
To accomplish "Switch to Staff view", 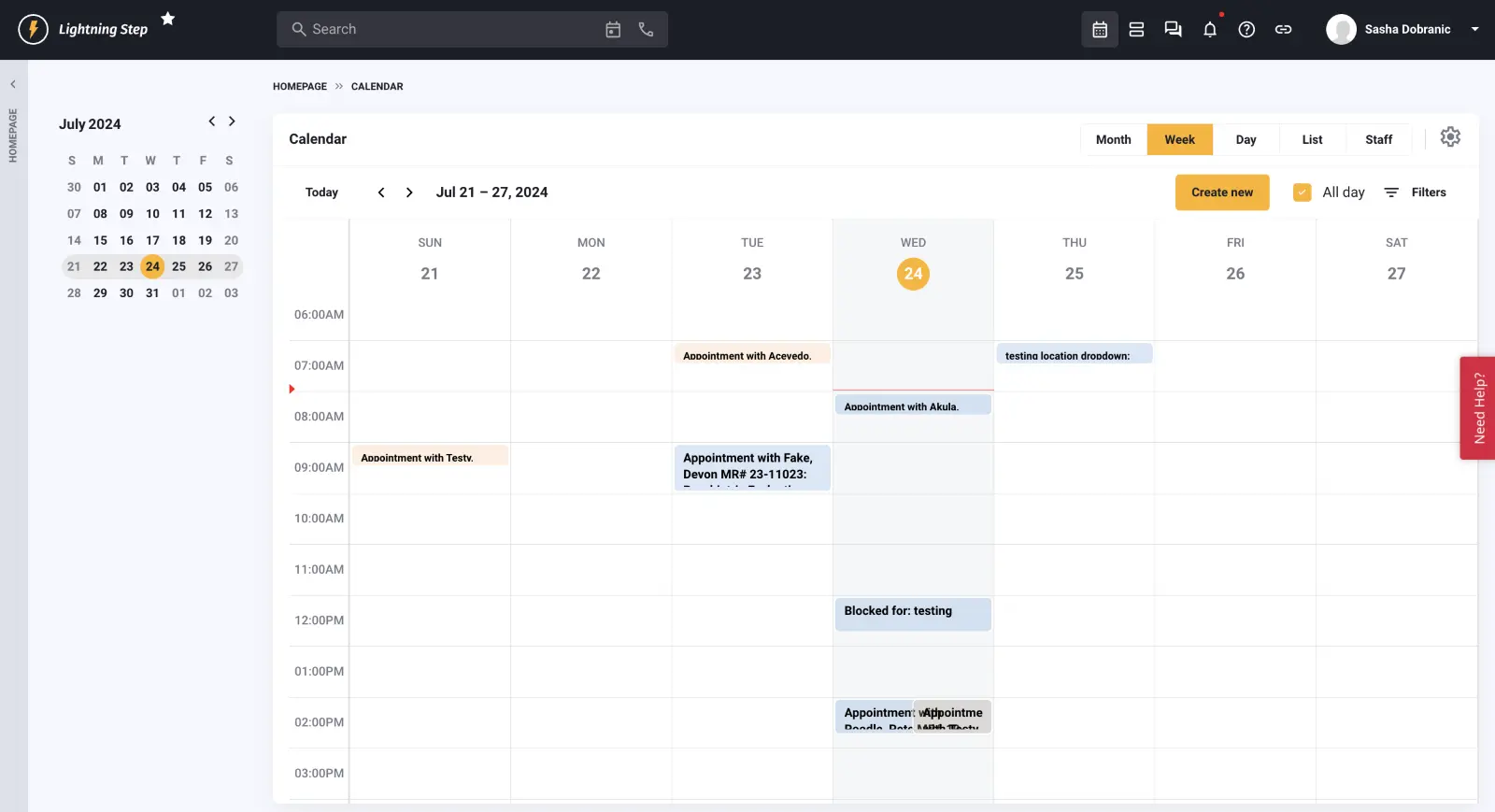I will click(1378, 139).
